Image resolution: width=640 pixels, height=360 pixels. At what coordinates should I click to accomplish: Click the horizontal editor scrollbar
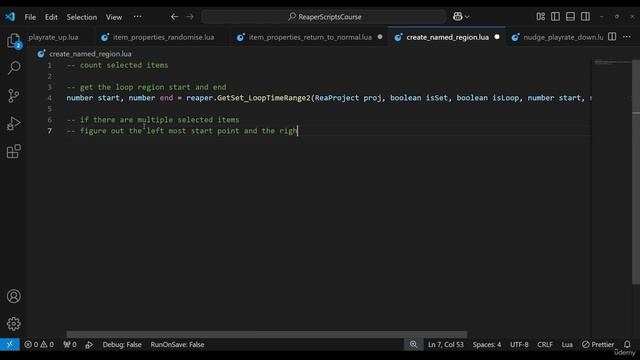[267, 334]
